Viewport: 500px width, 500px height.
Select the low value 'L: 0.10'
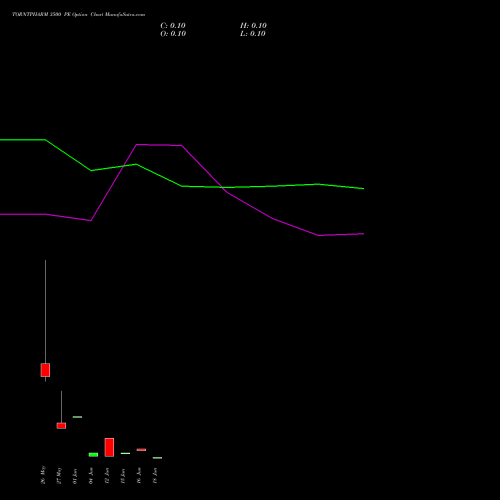pyautogui.click(x=253, y=34)
